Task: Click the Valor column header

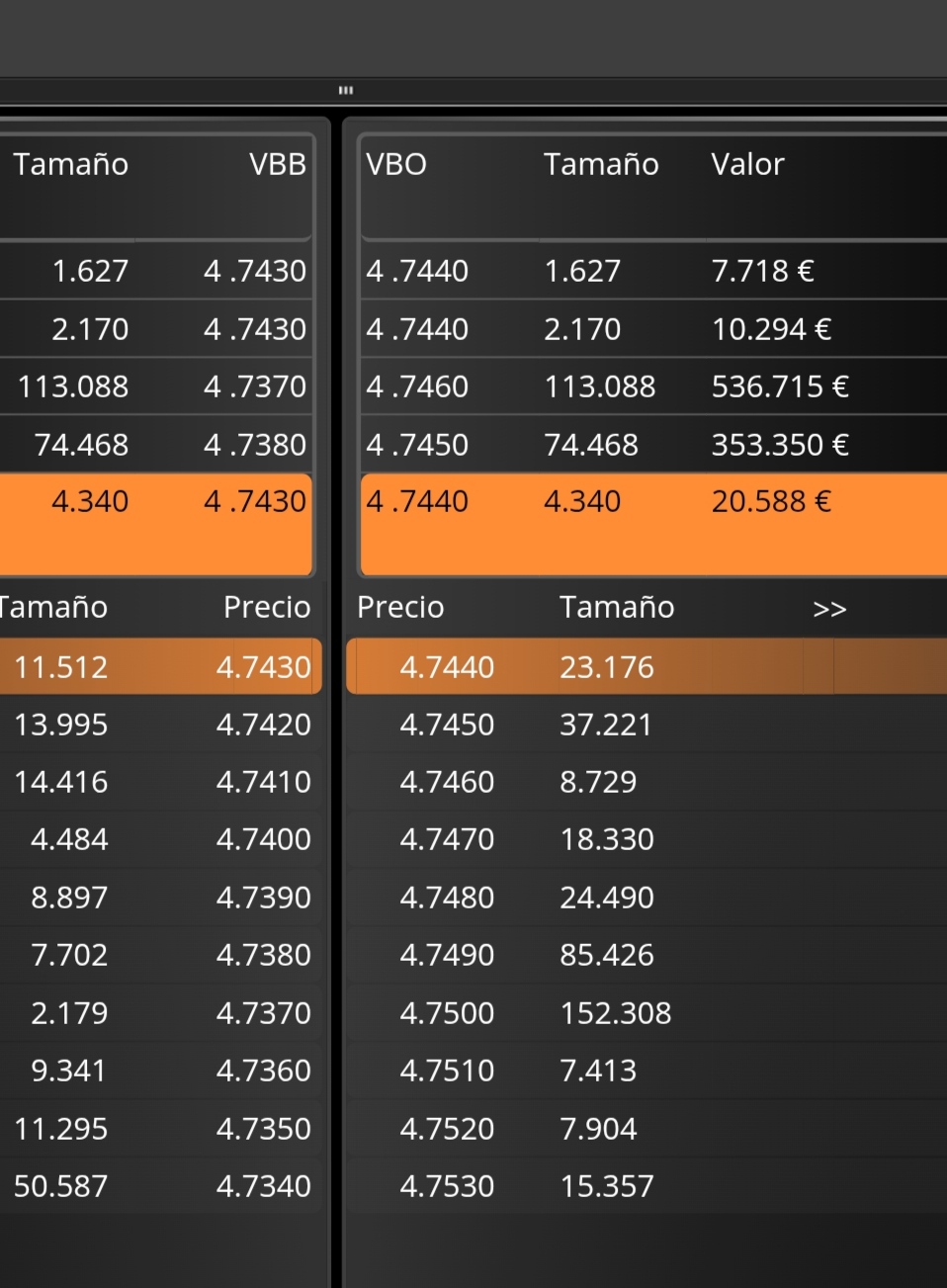Action: pos(747,164)
